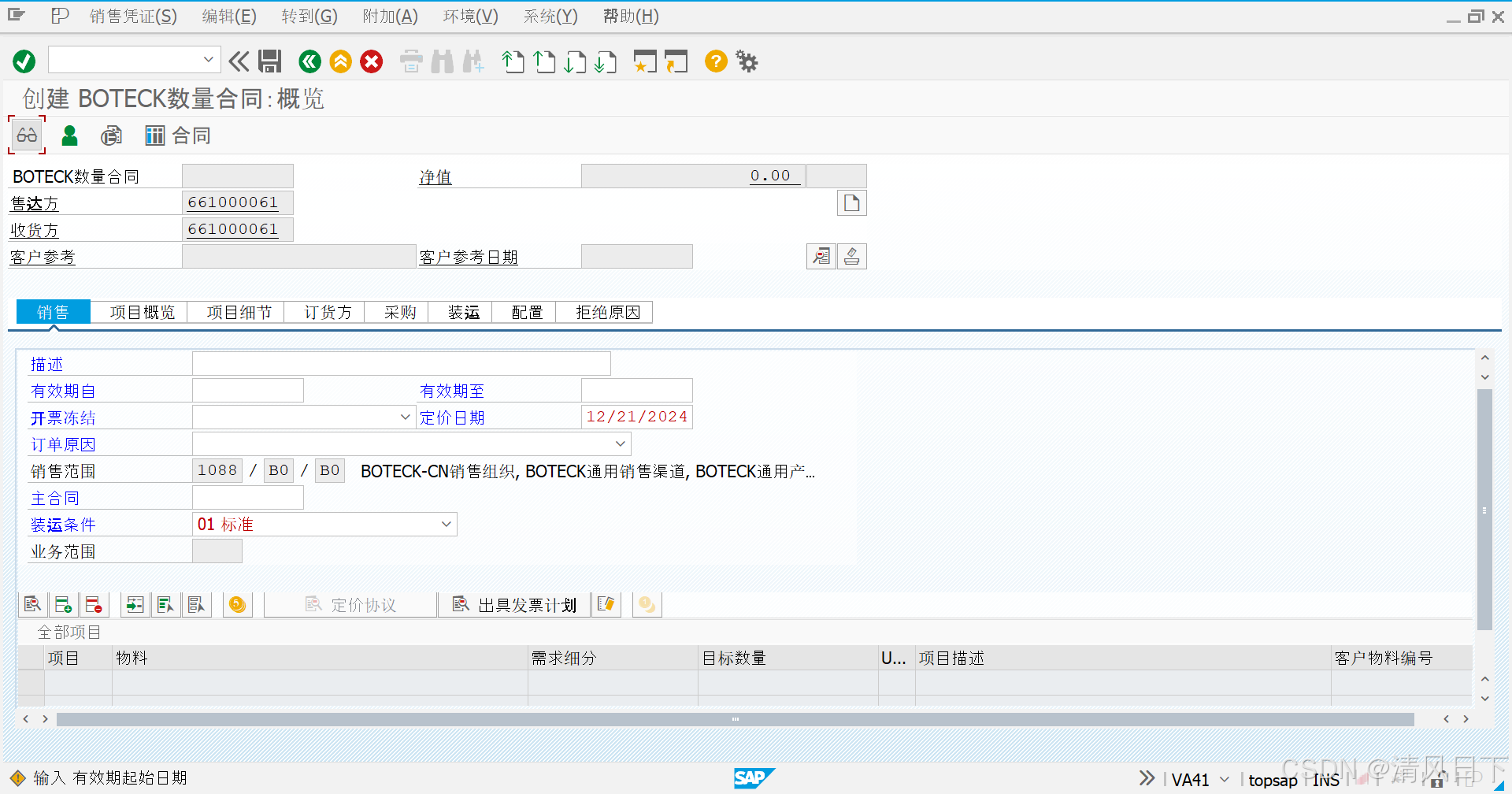
Task: Click the 有效期至 input field
Action: point(637,391)
